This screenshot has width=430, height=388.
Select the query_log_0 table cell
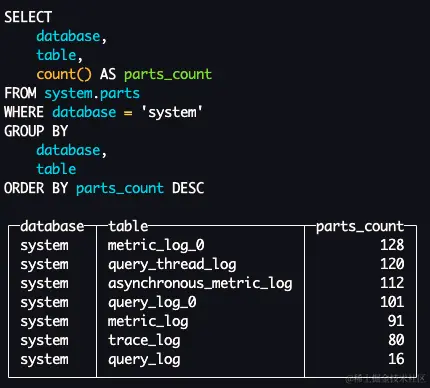(x=152, y=303)
